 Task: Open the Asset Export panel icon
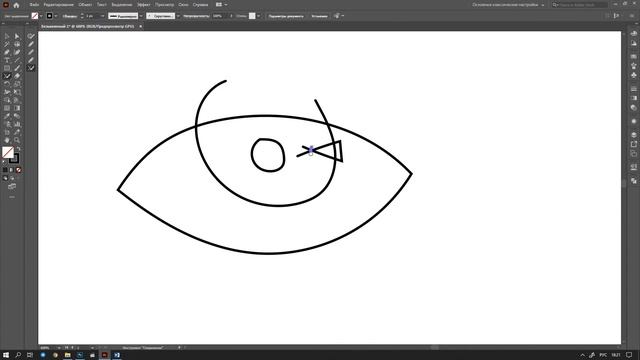point(633,144)
